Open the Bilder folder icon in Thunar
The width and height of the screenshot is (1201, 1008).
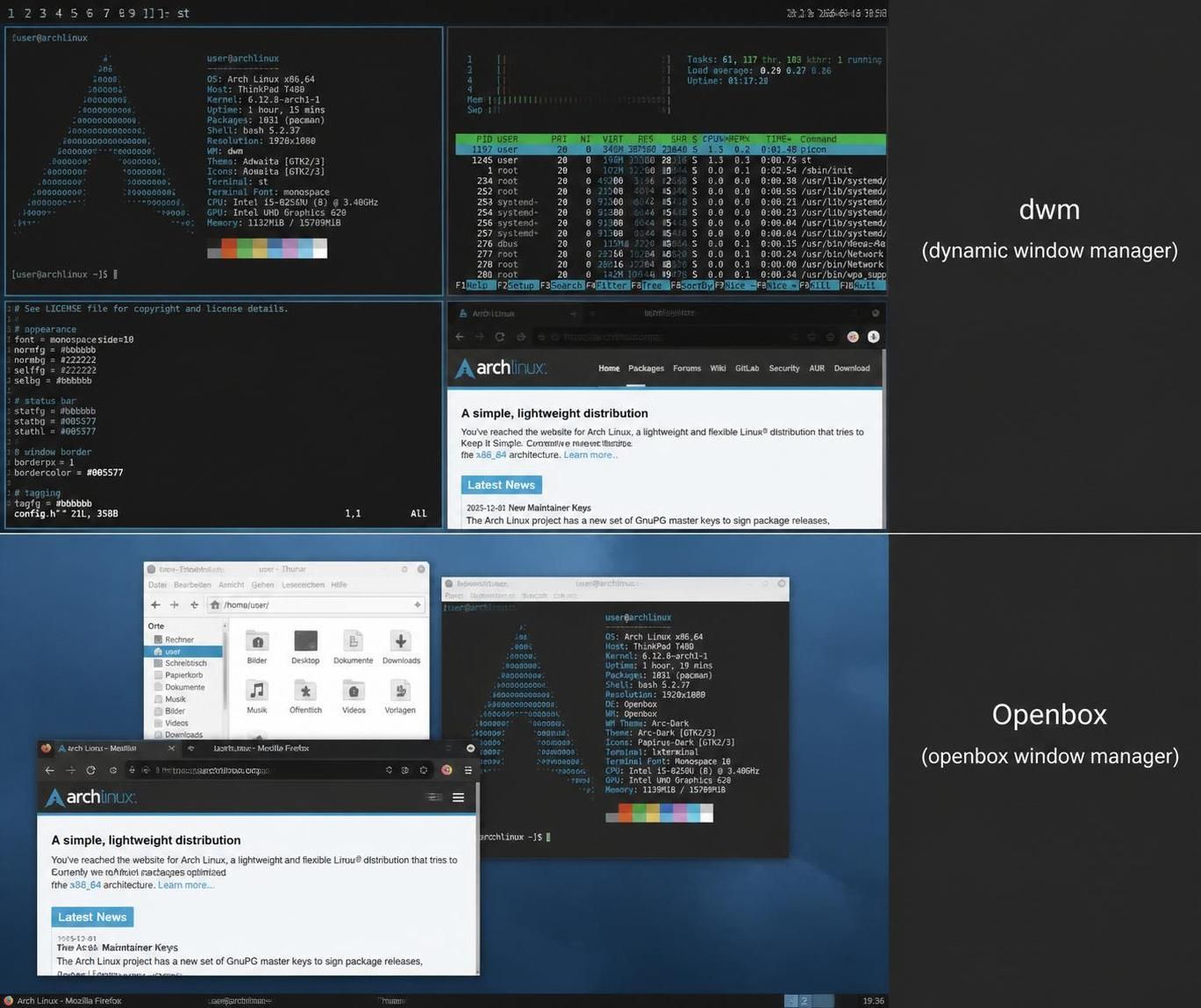pyautogui.click(x=257, y=642)
